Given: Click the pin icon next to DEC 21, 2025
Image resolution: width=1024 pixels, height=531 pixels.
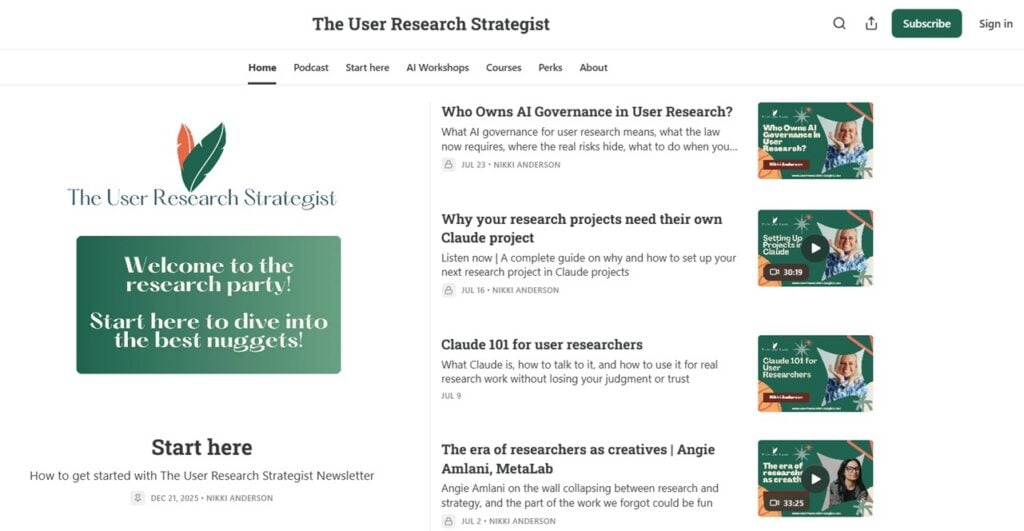Looking at the screenshot, I should pos(137,498).
